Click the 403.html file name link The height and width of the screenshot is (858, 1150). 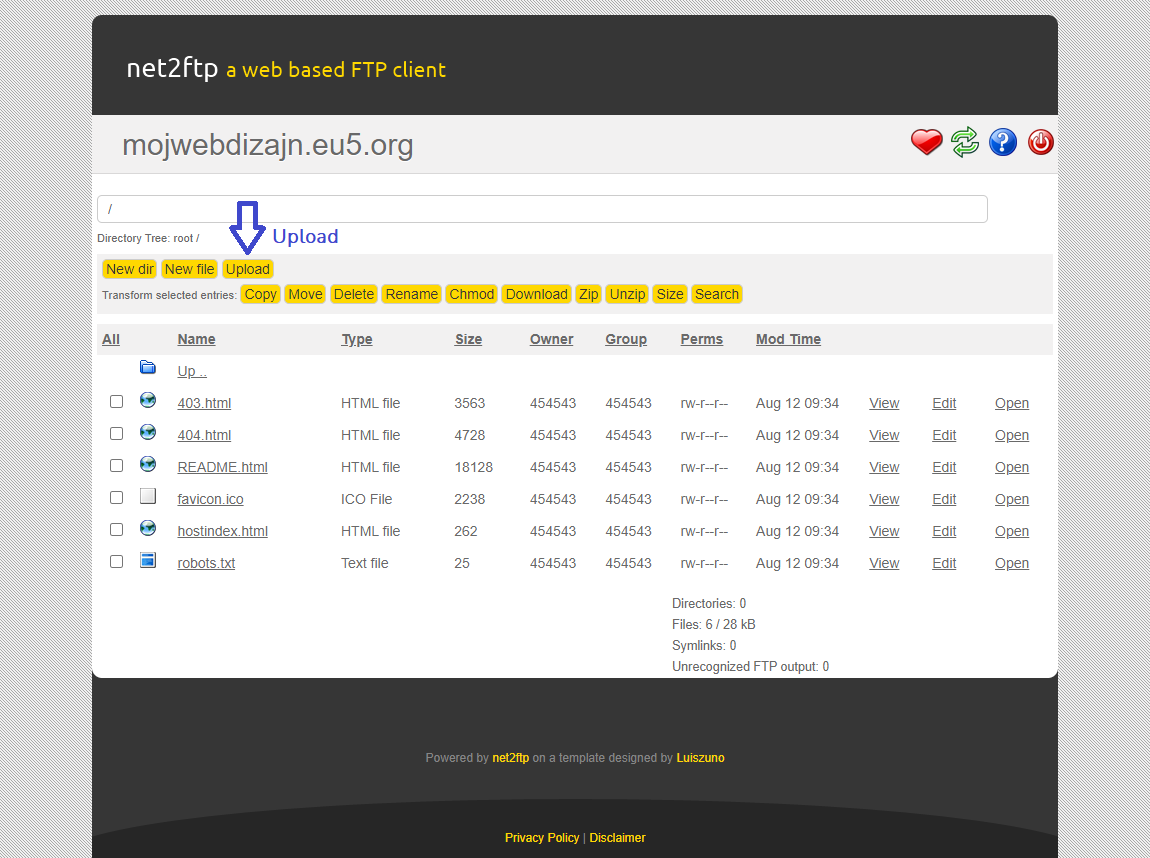(x=204, y=403)
